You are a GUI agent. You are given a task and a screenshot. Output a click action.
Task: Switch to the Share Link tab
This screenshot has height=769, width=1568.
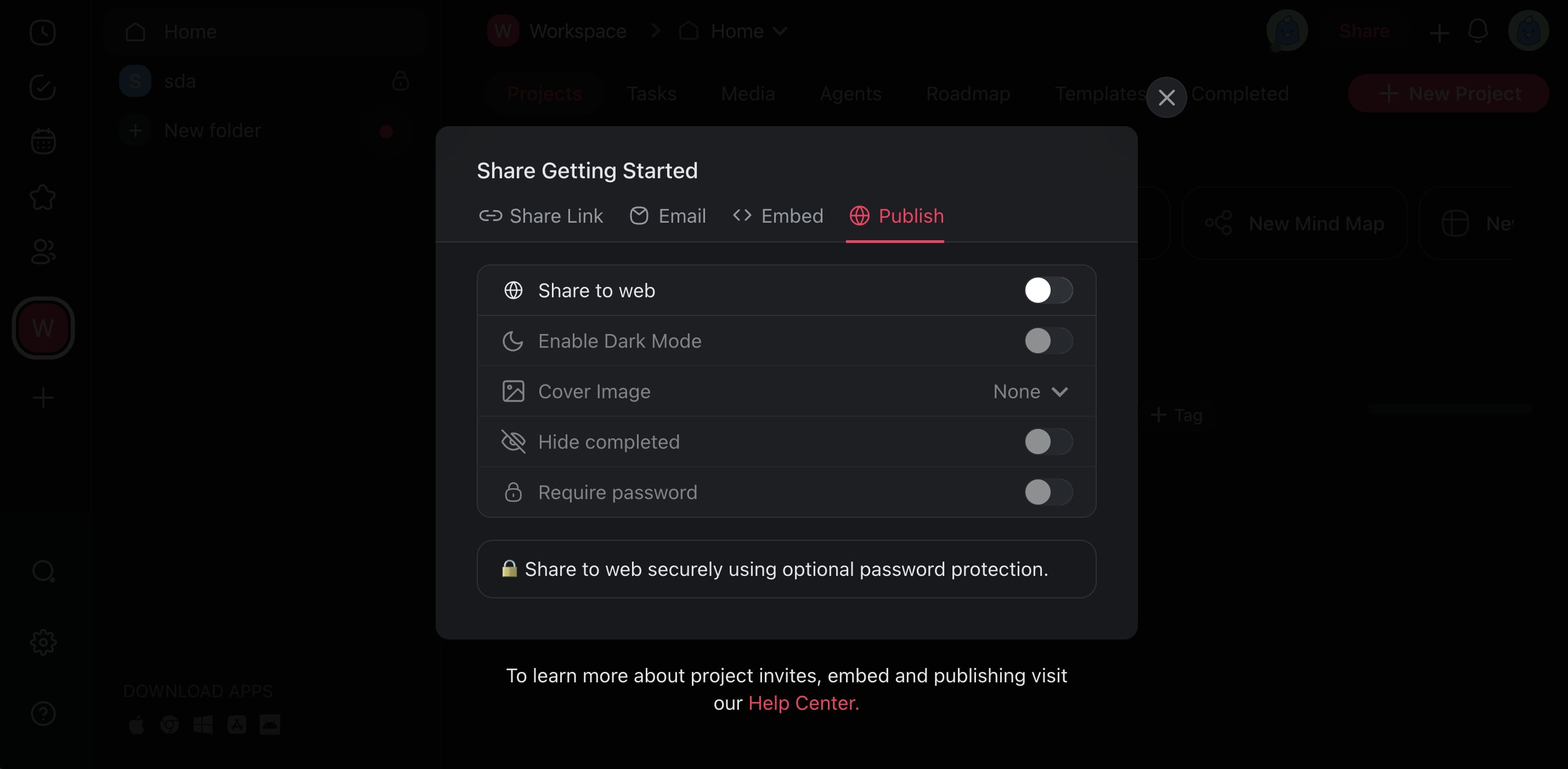point(541,216)
